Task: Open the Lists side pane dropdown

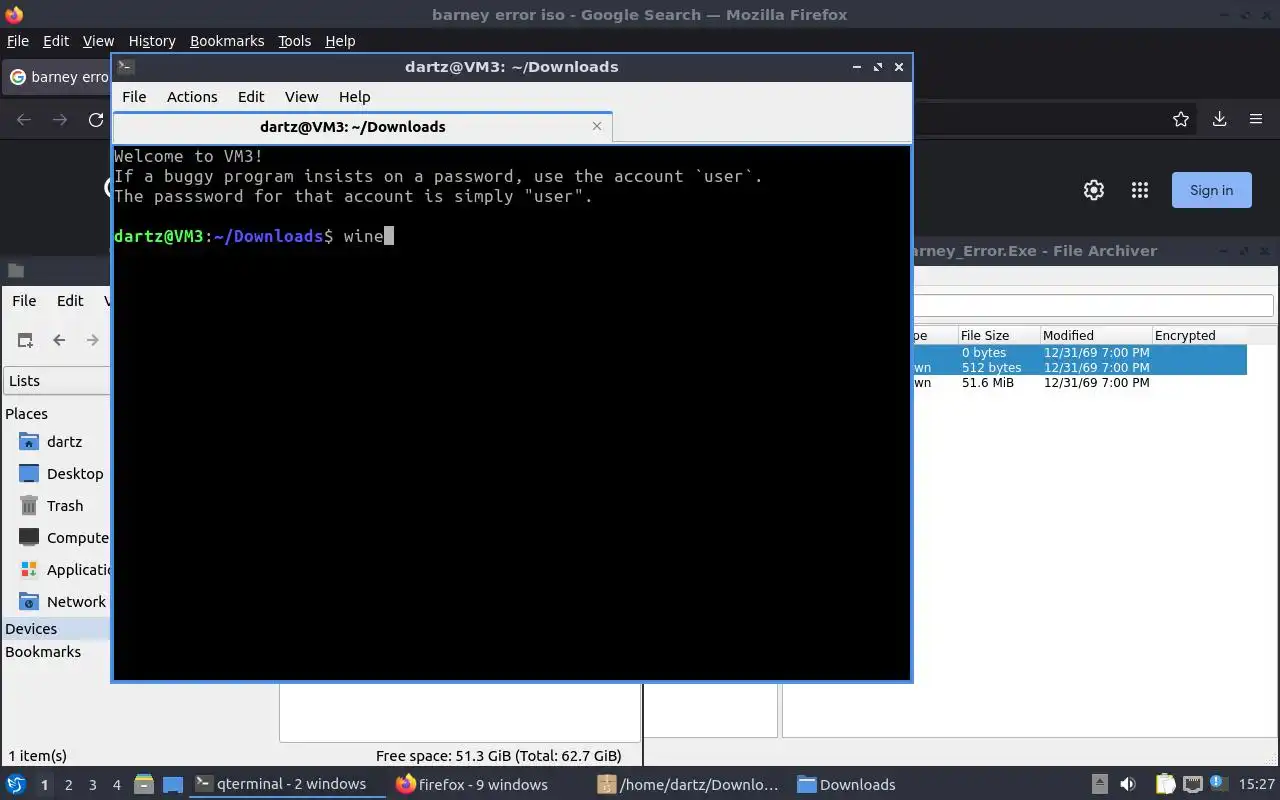Action: click(57, 381)
